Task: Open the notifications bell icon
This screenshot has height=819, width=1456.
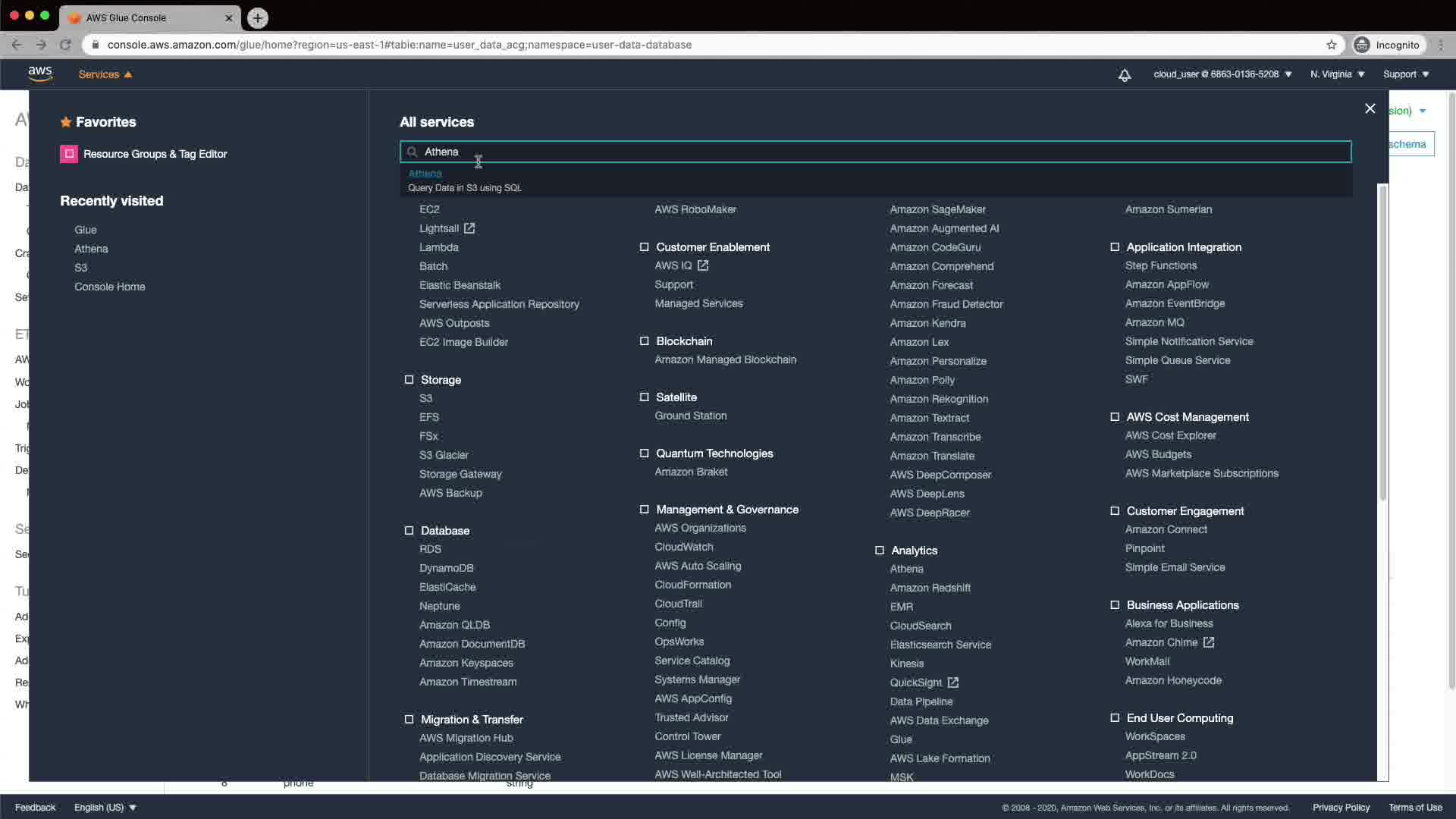Action: pos(1125,74)
